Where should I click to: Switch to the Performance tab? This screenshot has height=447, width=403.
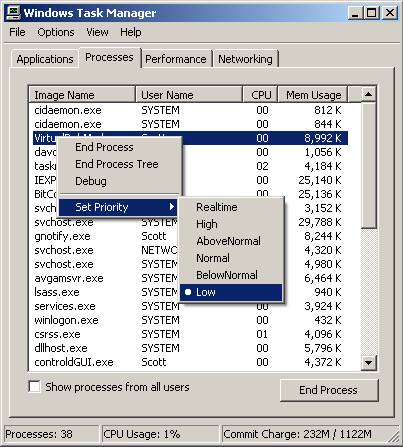176,59
